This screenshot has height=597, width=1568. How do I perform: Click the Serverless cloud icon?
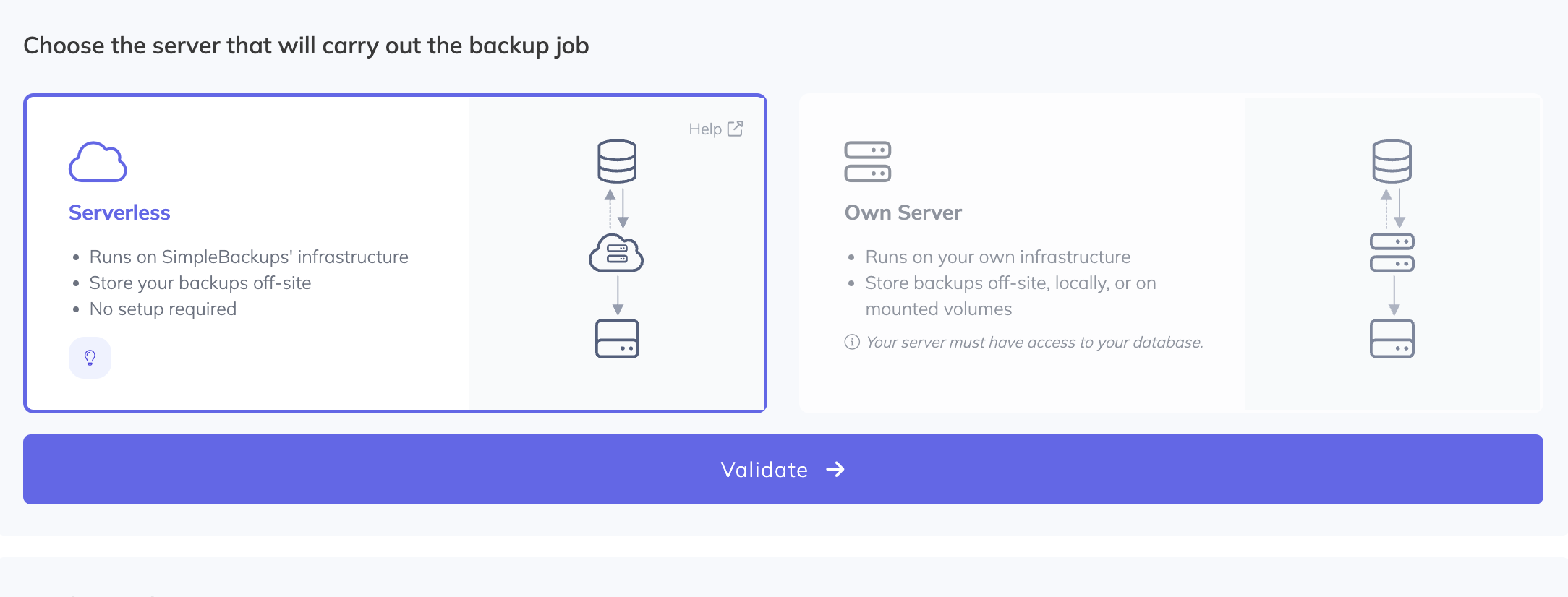(x=98, y=162)
